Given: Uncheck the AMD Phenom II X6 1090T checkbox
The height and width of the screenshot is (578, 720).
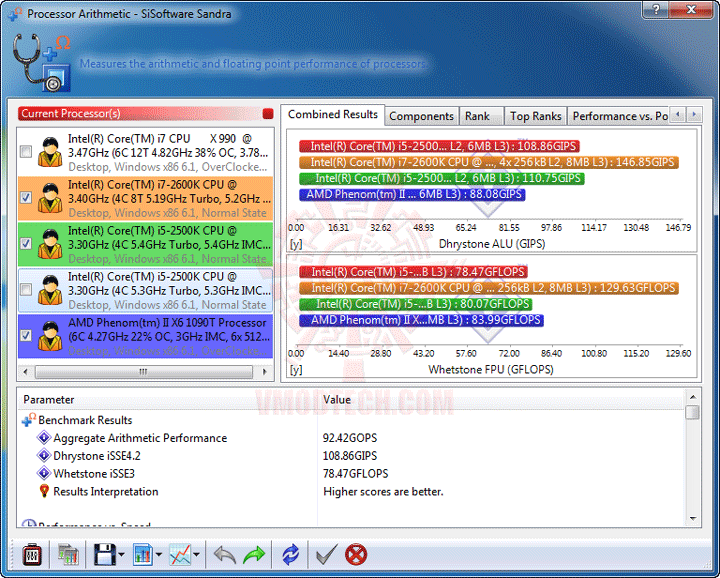Looking at the screenshot, I should tap(26, 335).
